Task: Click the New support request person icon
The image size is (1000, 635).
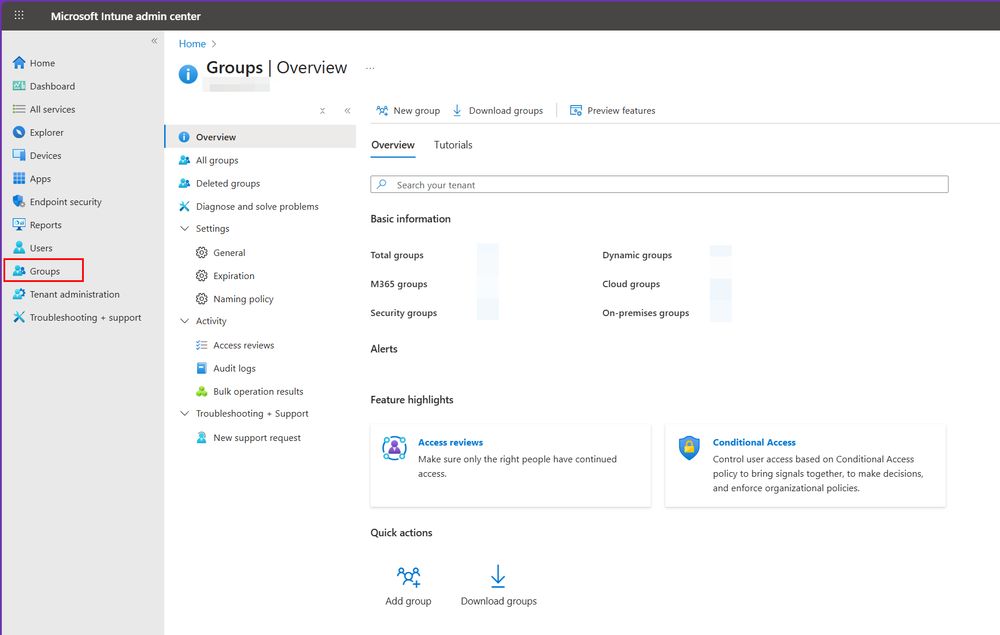Action: click(202, 437)
